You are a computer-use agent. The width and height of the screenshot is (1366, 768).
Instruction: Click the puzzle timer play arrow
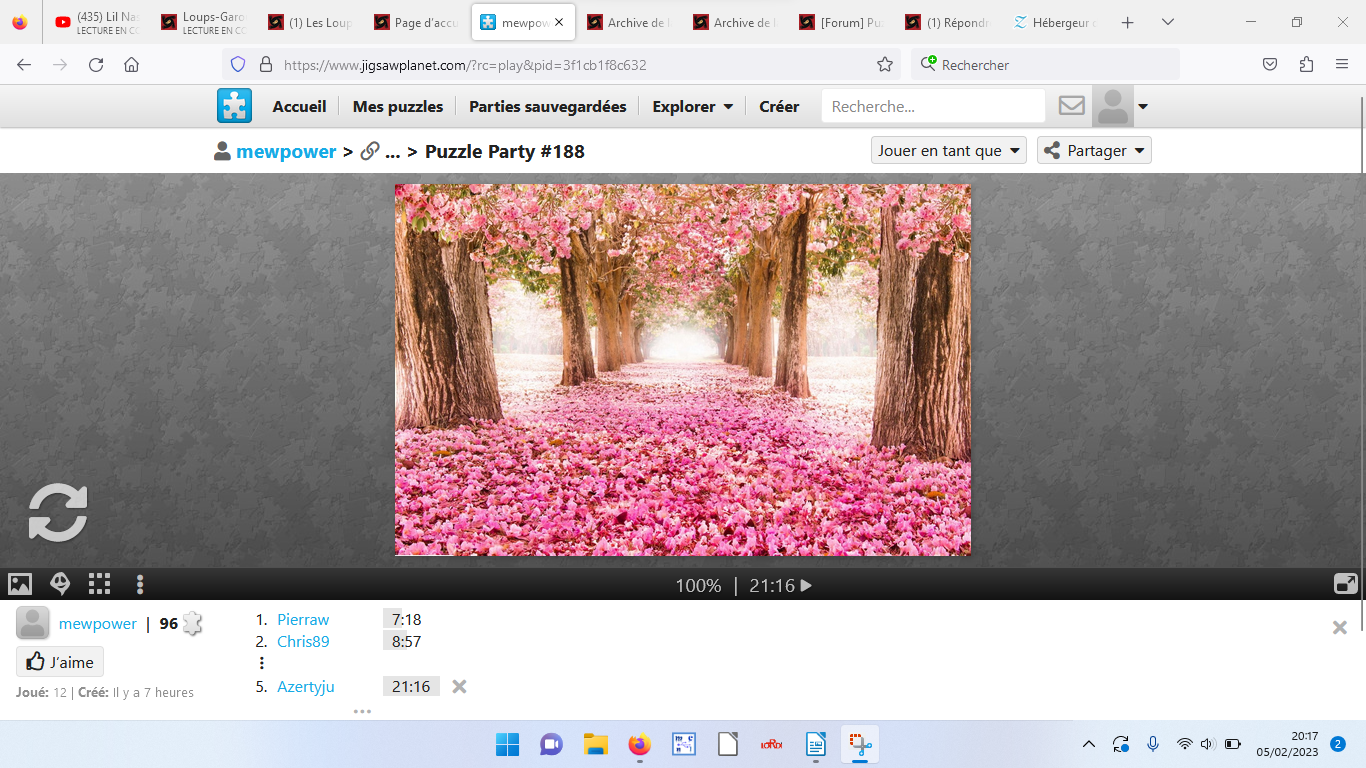[x=806, y=586]
